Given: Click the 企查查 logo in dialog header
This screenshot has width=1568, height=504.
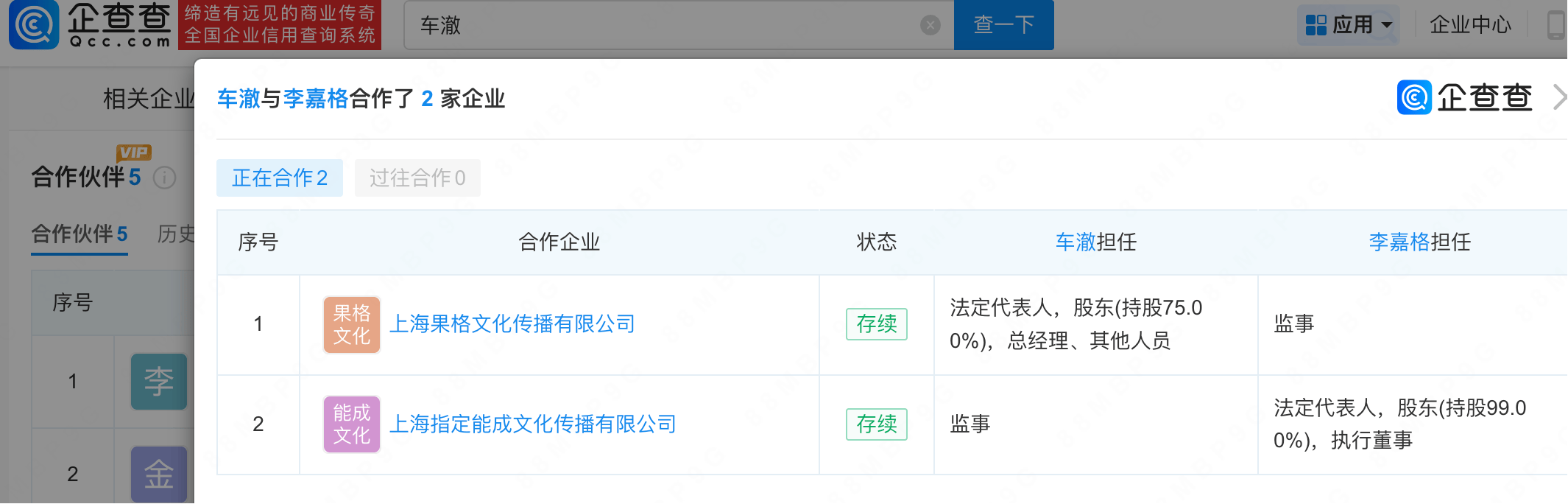Looking at the screenshot, I should [x=1465, y=97].
